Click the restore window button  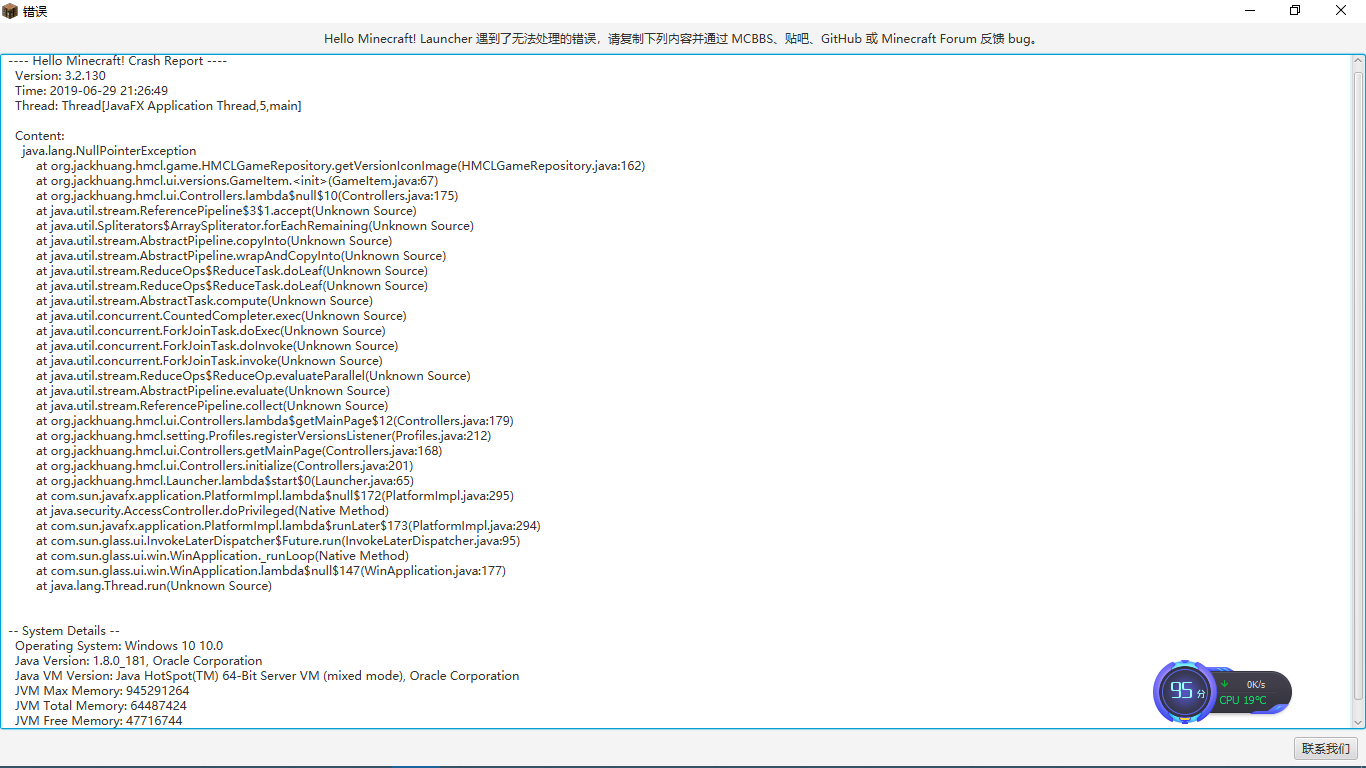pos(1294,10)
